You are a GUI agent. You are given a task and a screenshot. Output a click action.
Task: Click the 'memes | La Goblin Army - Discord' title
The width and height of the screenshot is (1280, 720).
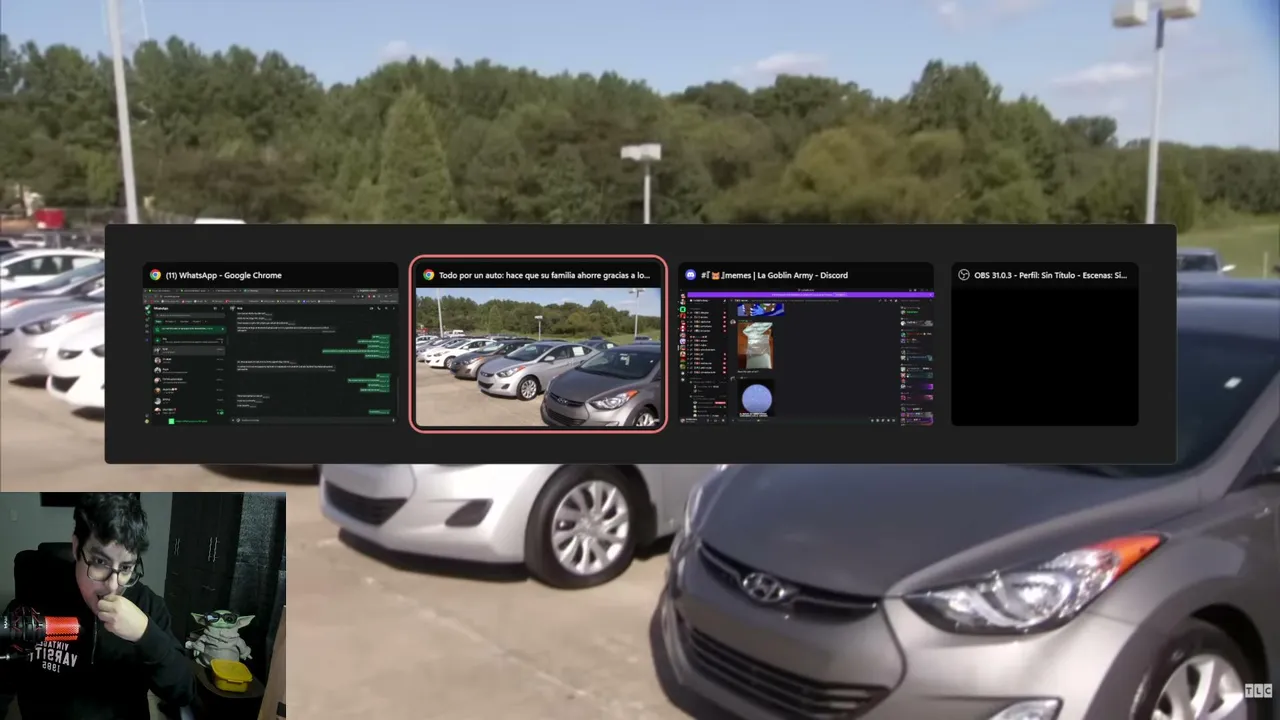(774, 275)
